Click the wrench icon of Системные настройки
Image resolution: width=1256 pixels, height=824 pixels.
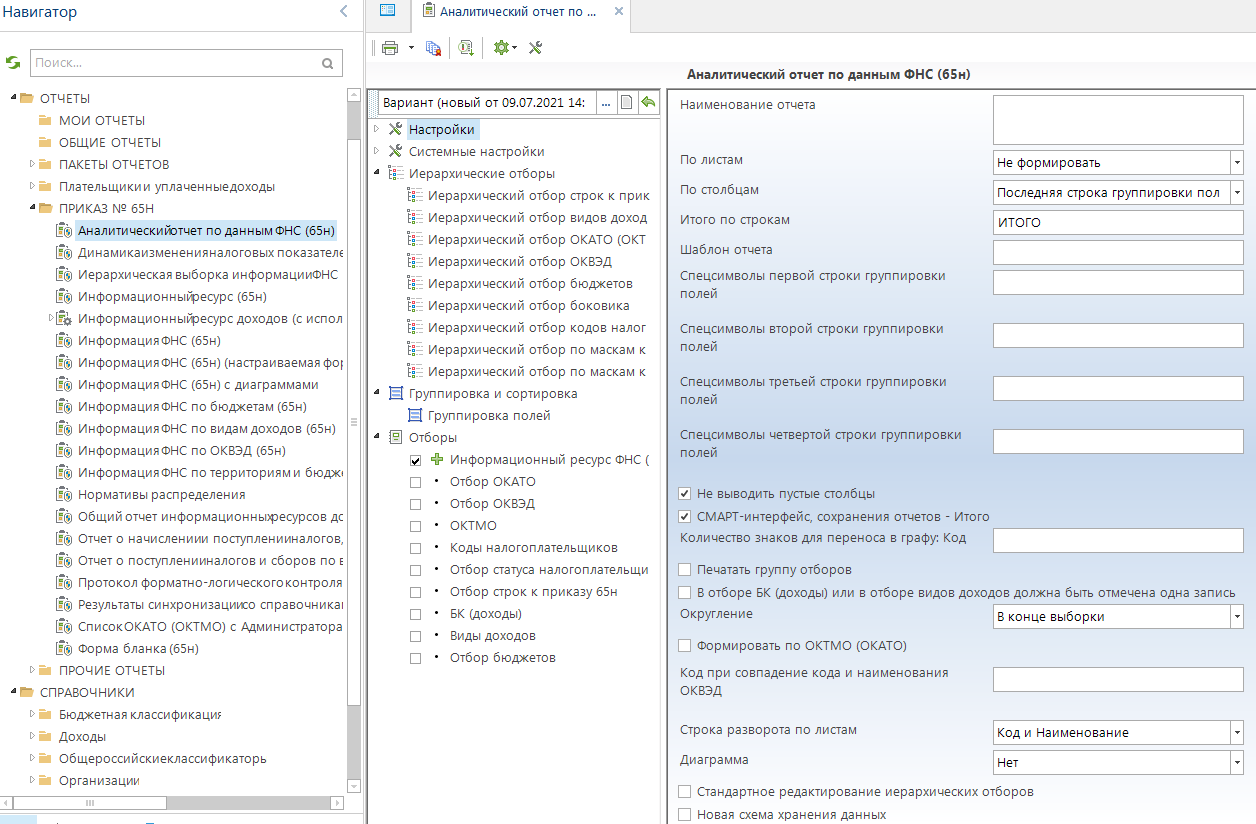pos(395,151)
